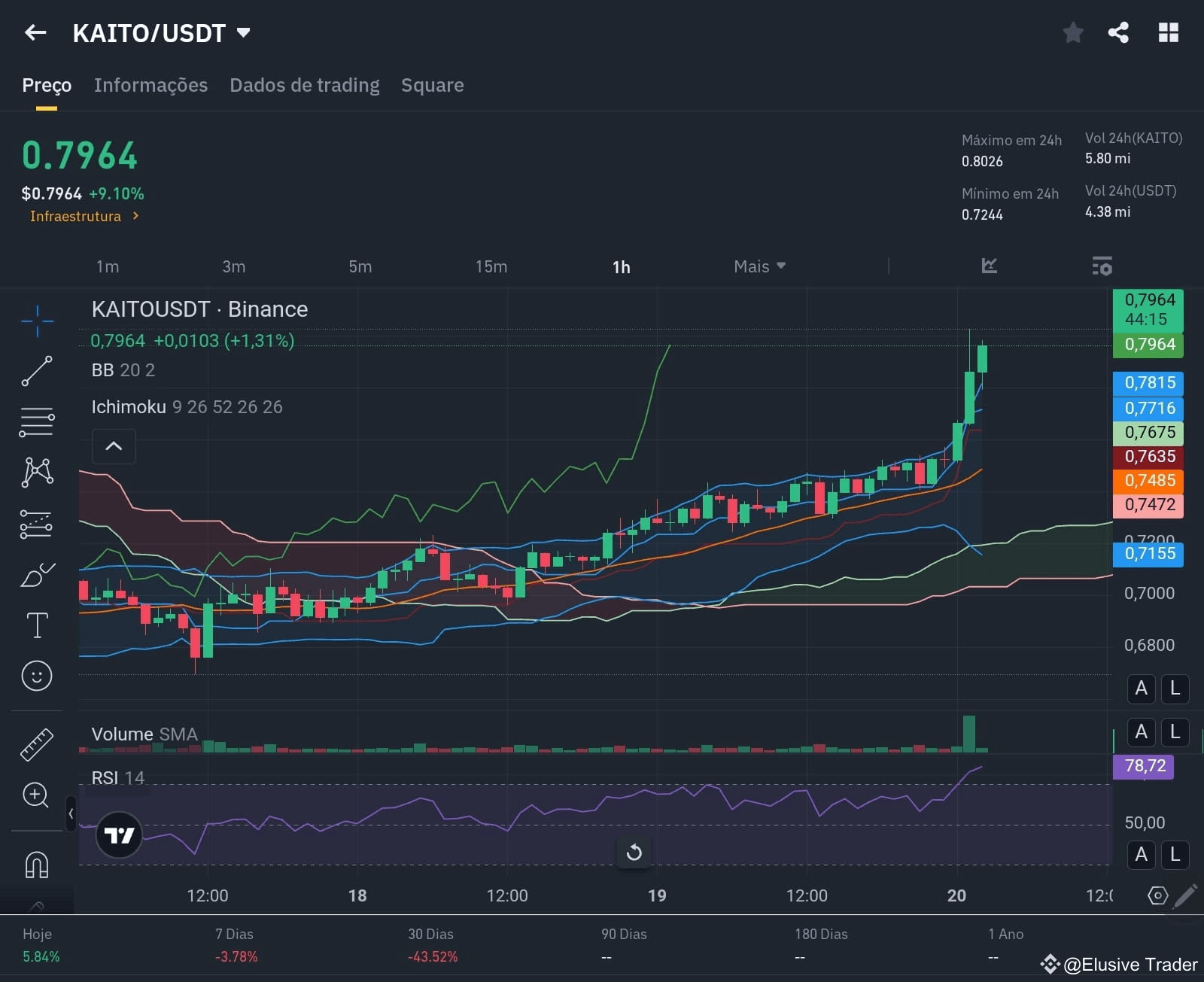This screenshot has width=1204, height=982.
Task: Click the 7 Dias -3.78% performance value
Action: click(x=236, y=957)
